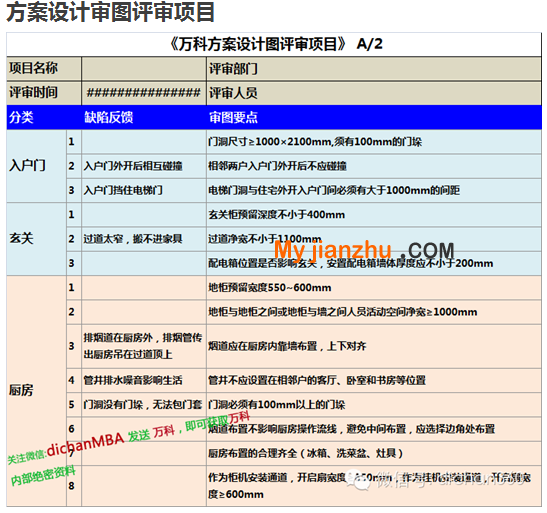Click 电梯门洞与住宅外开入户门间必须有大于1000mm的间距
The image size is (547, 513).
(x=334, y=190)
